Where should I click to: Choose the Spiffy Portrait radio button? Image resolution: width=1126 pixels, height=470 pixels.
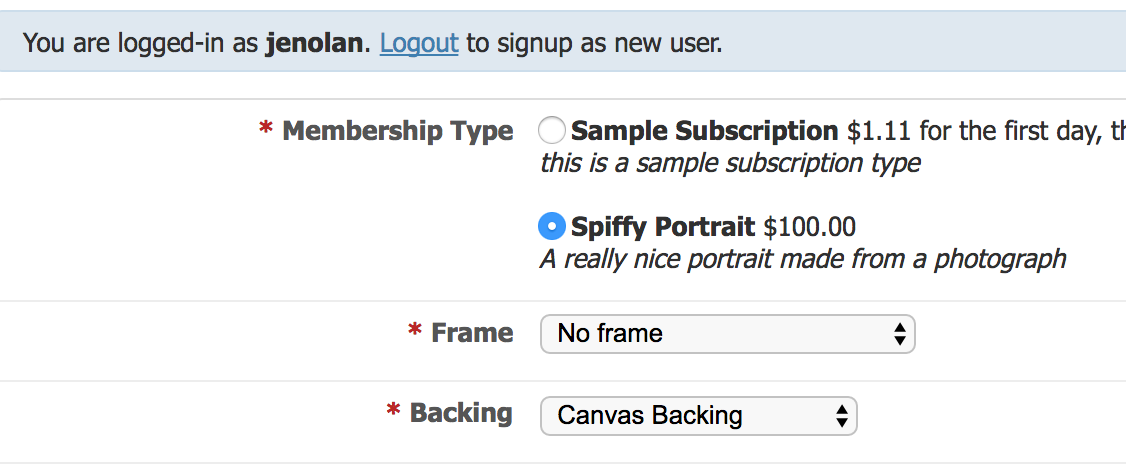[551, 227]
